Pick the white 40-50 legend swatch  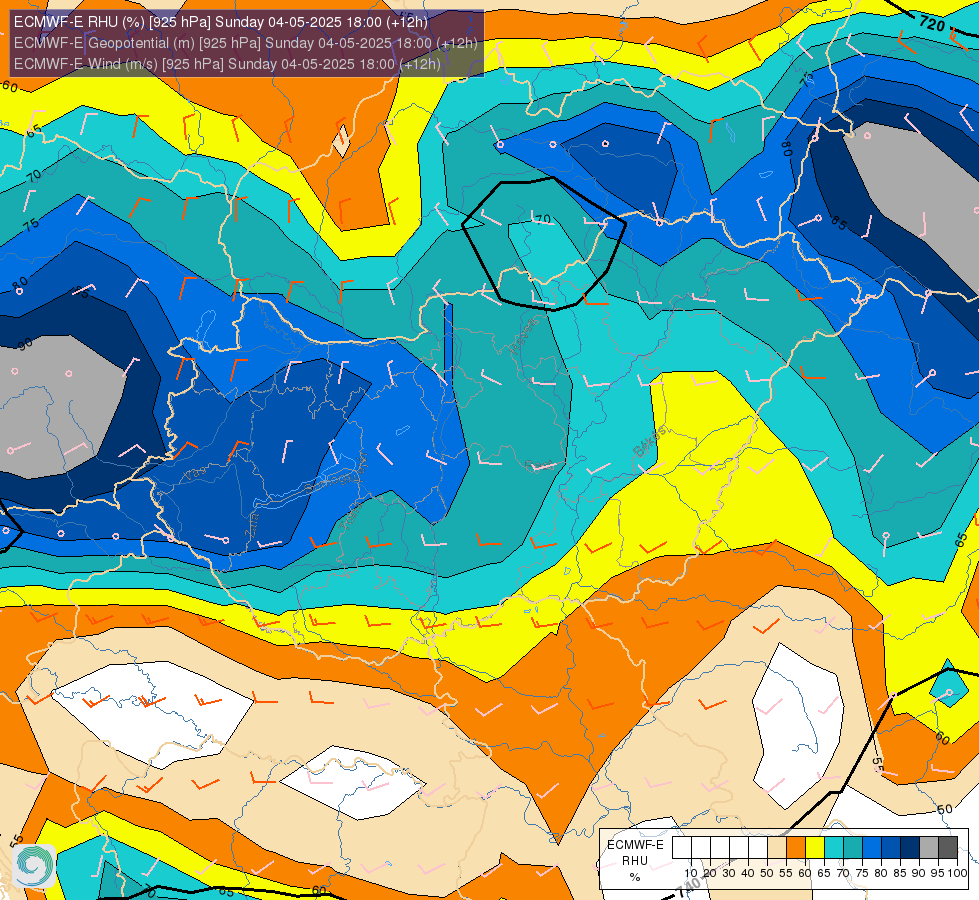tap(758, 847)
